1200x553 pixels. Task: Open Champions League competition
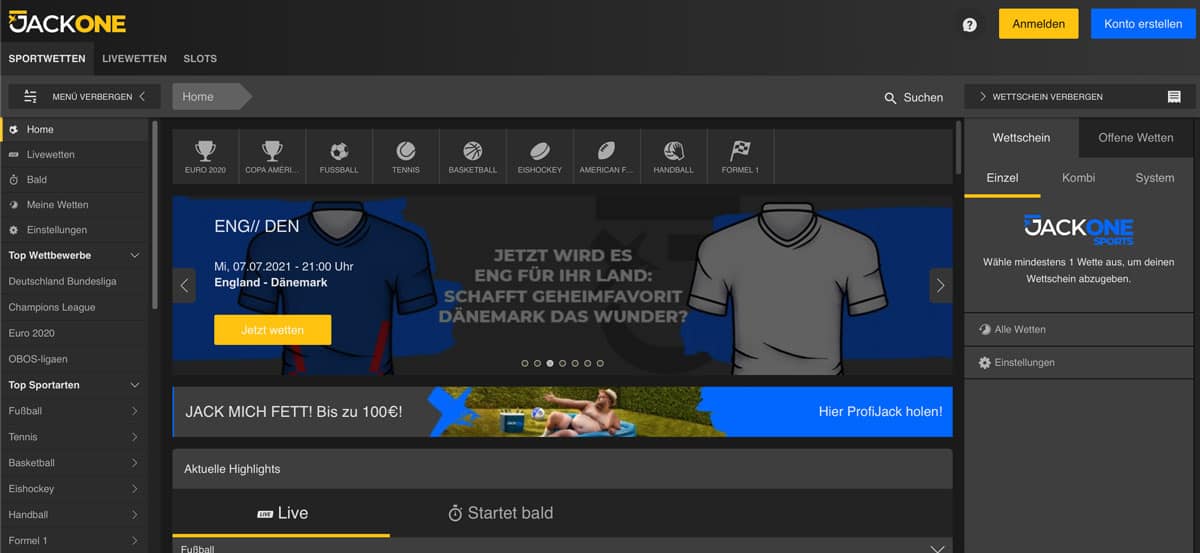tap(75, 307)
